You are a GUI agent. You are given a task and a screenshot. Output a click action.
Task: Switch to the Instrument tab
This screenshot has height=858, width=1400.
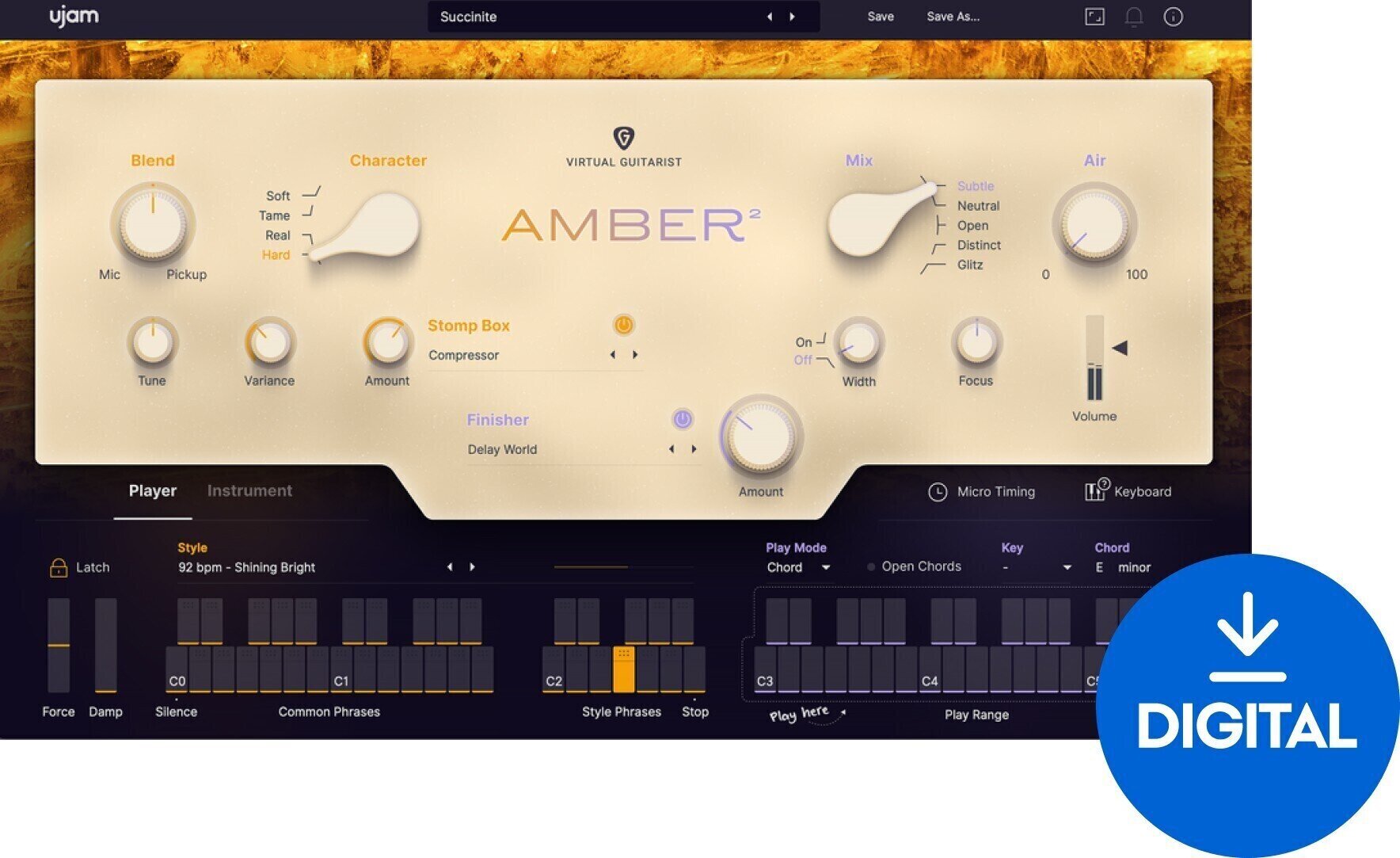[x=249, y=491]
